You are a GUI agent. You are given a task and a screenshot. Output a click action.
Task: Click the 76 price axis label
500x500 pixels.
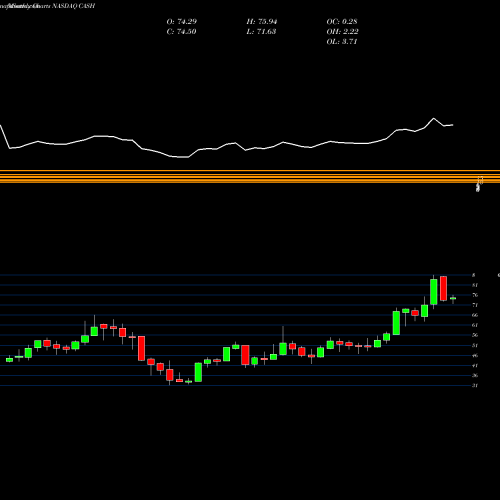(475, 295)
